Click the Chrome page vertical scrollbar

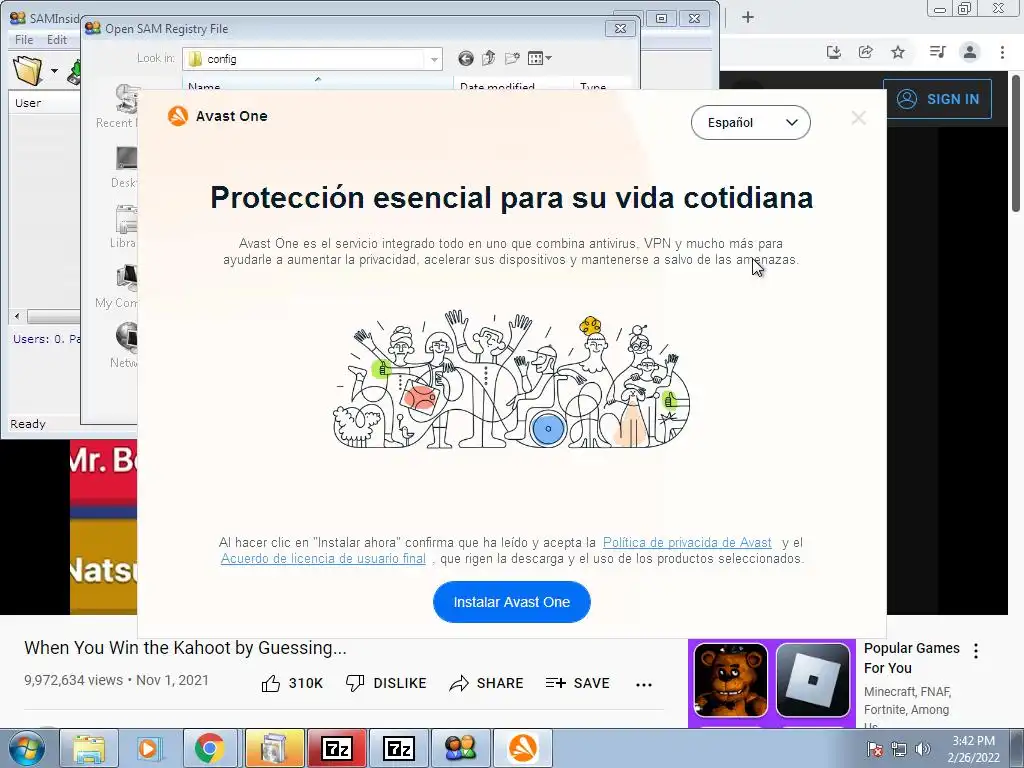point(1016,144)
